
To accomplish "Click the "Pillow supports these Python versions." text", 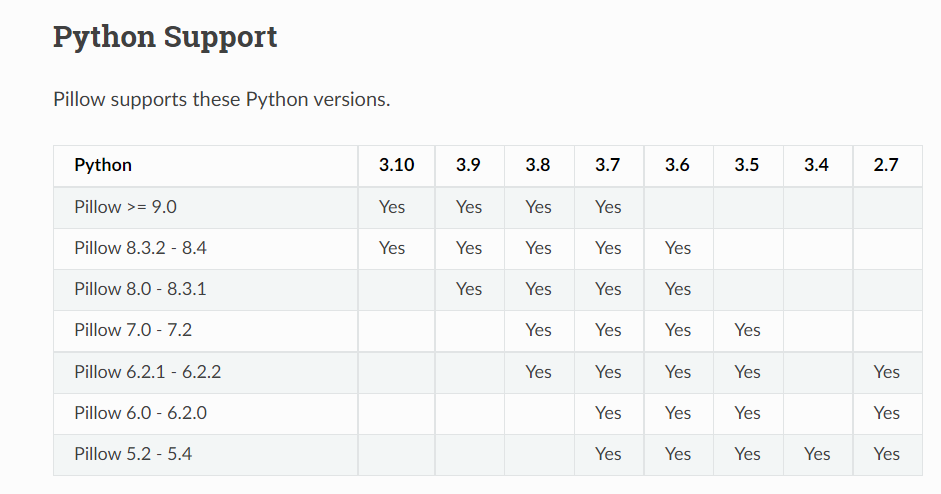I will click(x=221, y=100).
